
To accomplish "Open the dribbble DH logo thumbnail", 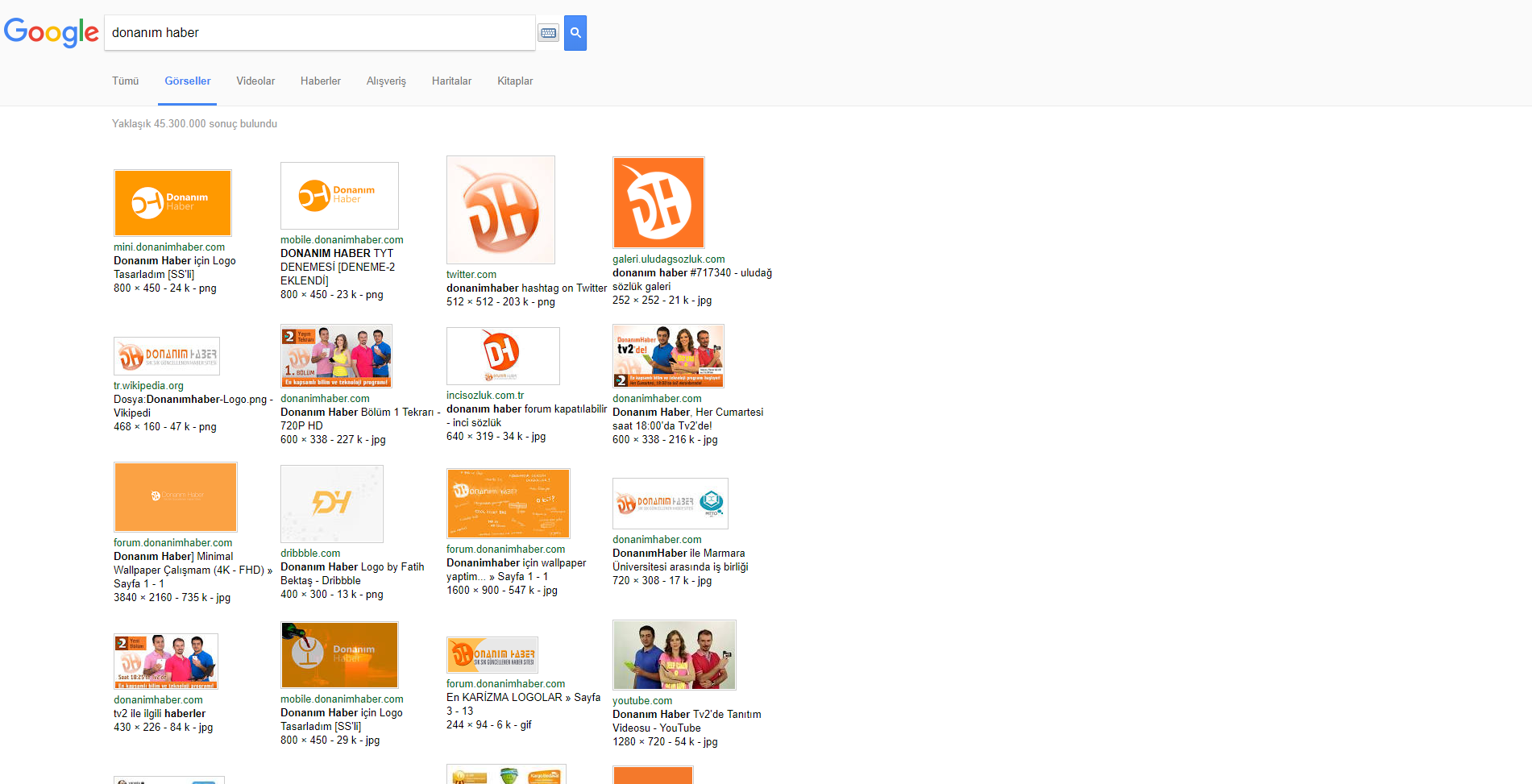I will [332, 504].
